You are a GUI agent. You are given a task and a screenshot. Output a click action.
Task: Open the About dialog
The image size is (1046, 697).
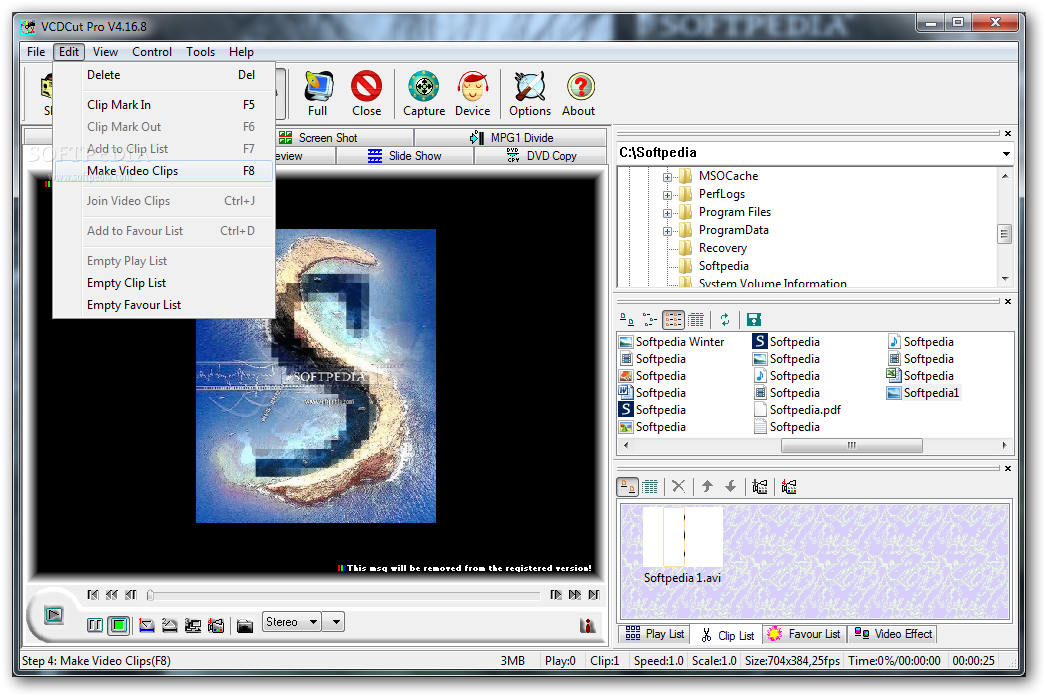pyautogui.click(x=578, y=93)
